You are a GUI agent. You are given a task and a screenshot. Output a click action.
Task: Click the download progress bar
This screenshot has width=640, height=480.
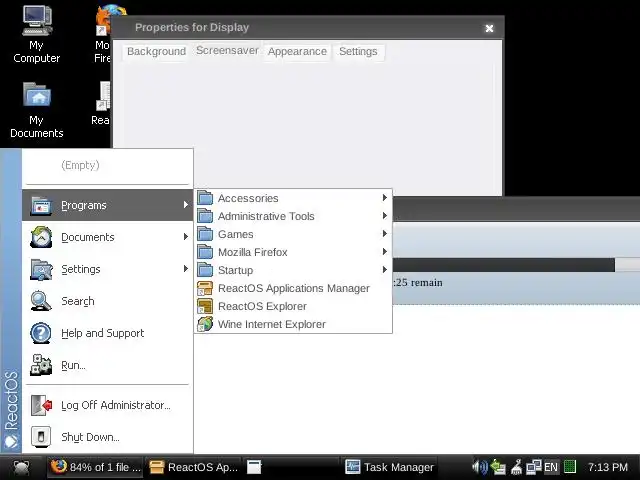click(x=516, y=264)
